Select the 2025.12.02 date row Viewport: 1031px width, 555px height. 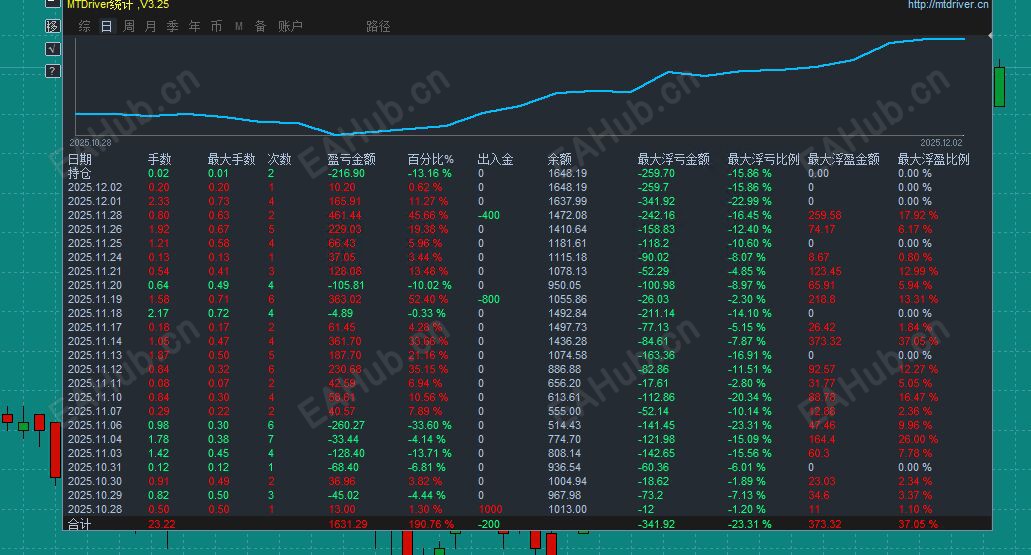click(x=95, y=187)
